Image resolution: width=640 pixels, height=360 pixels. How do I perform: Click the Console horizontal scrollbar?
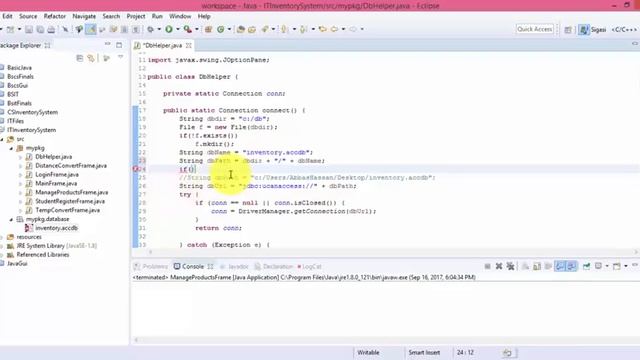386,339
